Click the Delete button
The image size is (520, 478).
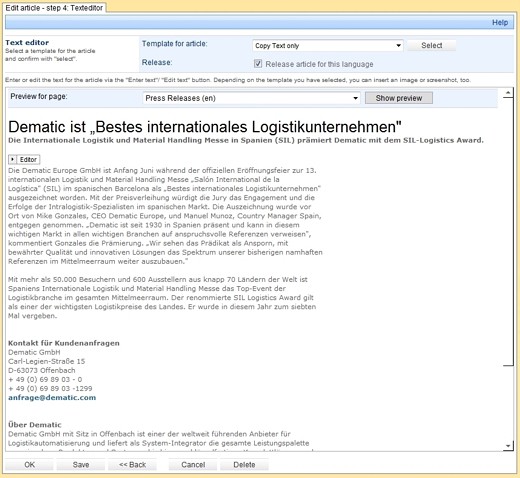click(244, 465)
